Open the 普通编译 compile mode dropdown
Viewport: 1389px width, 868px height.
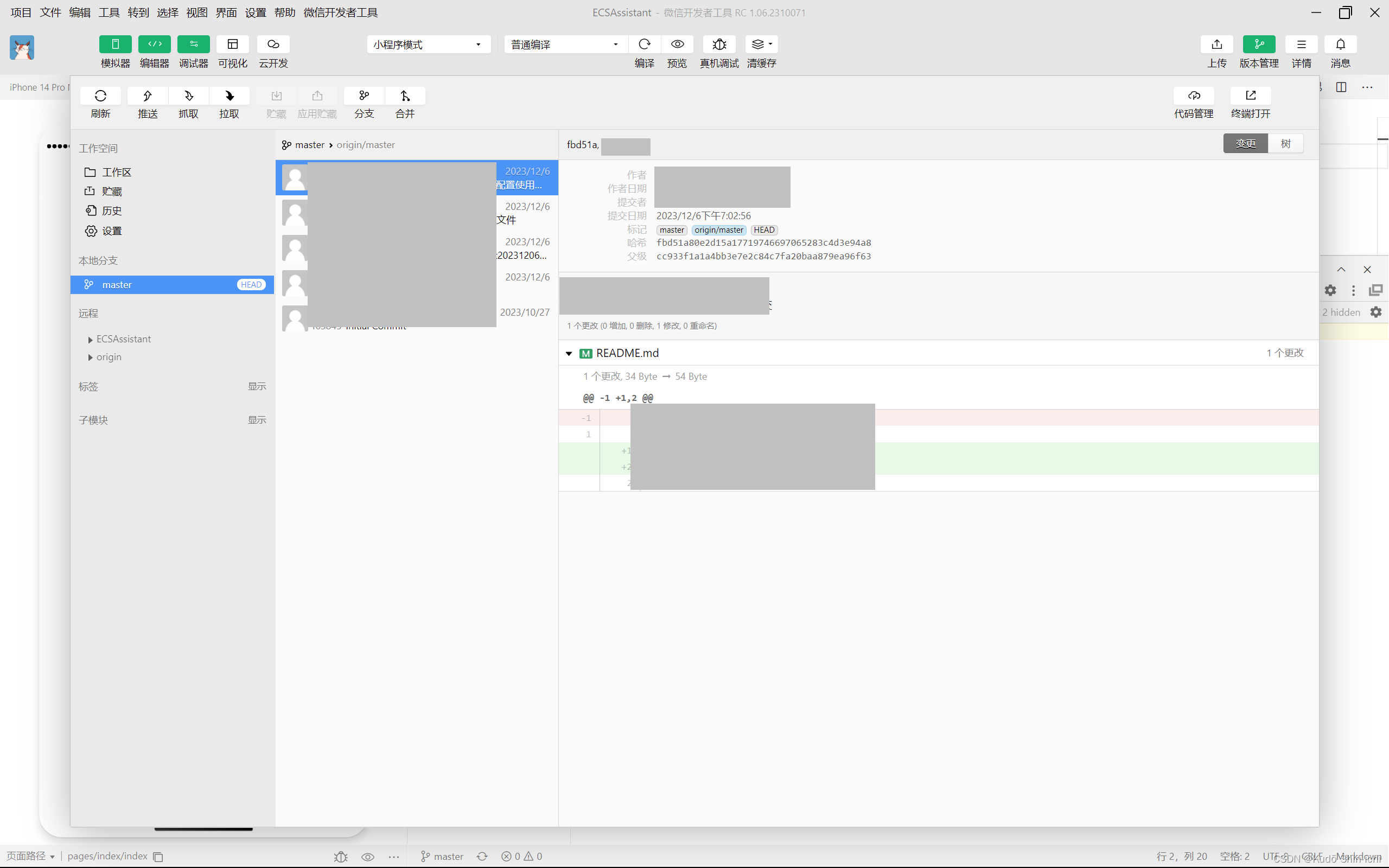tap(566, 44)
